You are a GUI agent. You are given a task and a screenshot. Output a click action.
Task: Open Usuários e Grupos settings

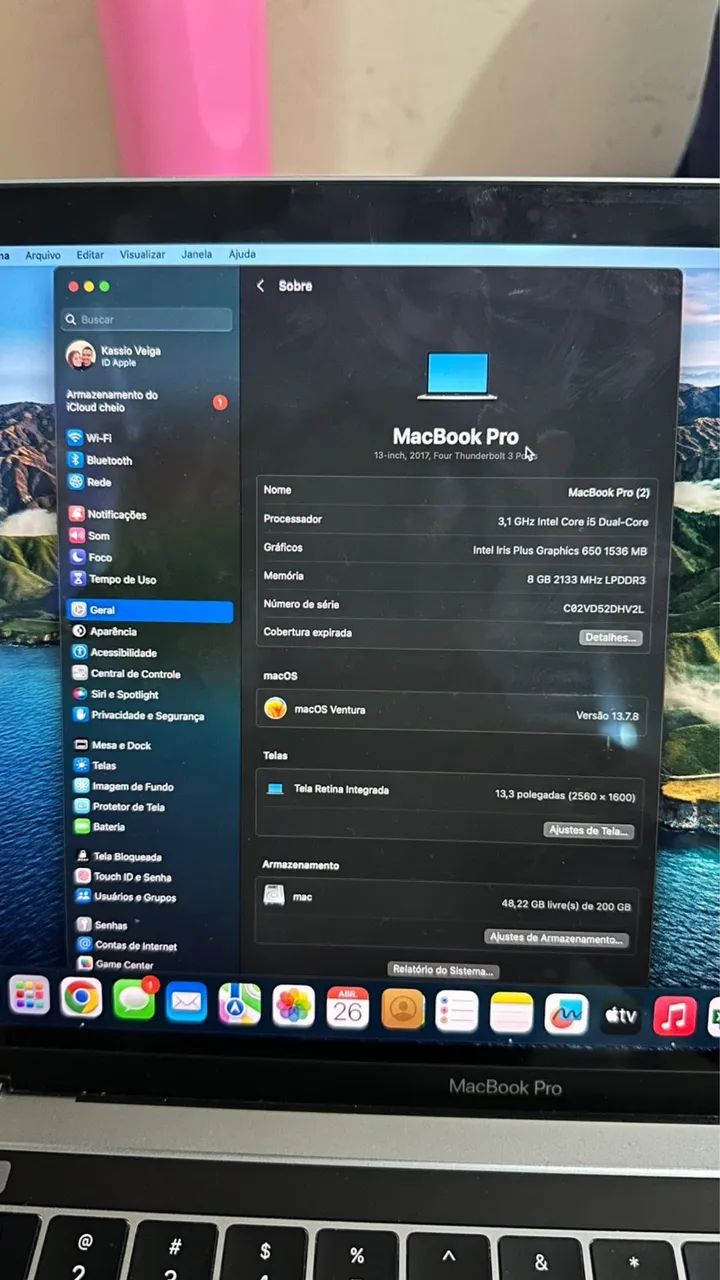click(x=127, y=897)
